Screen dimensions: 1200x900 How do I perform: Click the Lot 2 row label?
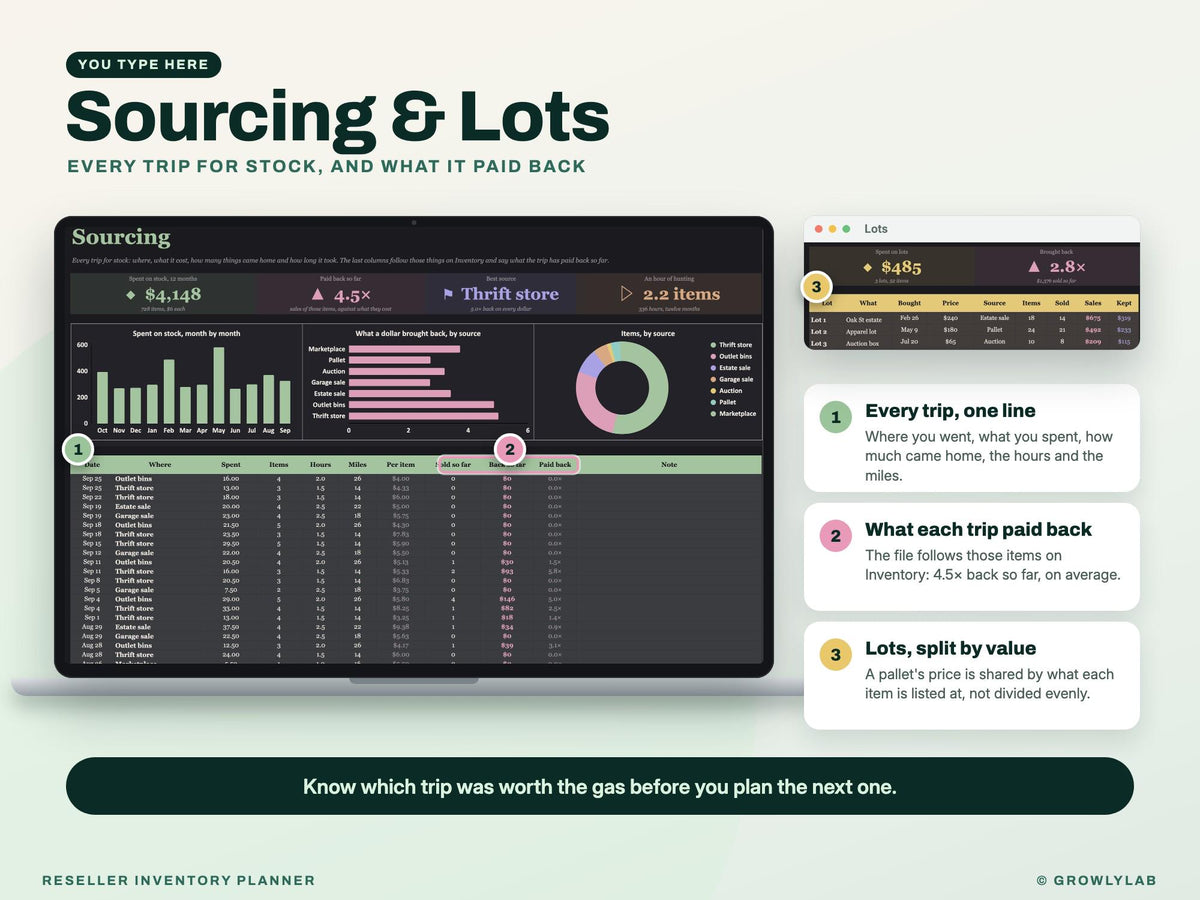click(x=819, y=331)
